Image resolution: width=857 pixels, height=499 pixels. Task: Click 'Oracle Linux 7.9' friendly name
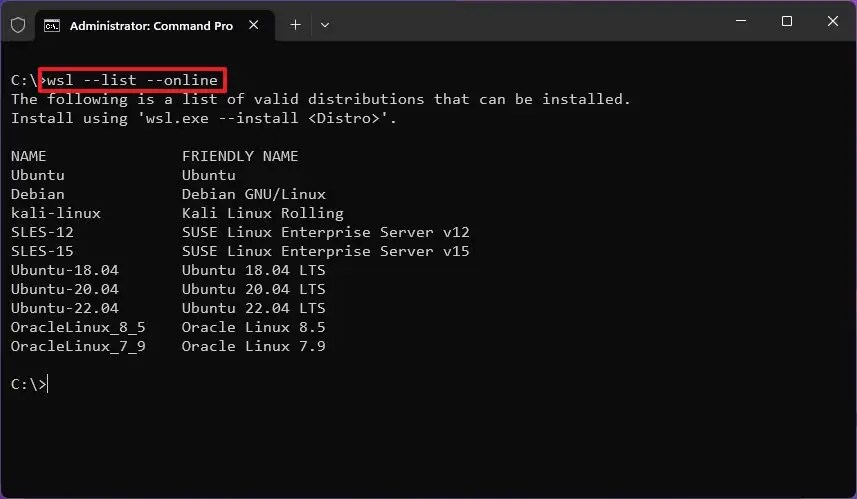coord(254,347)
